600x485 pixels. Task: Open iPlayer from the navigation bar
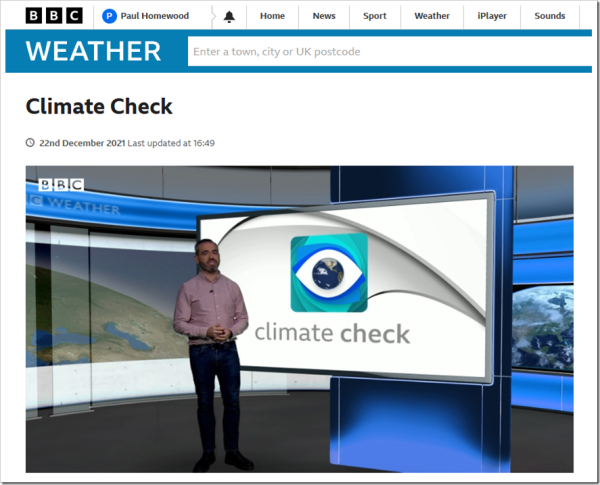point(492,16)
